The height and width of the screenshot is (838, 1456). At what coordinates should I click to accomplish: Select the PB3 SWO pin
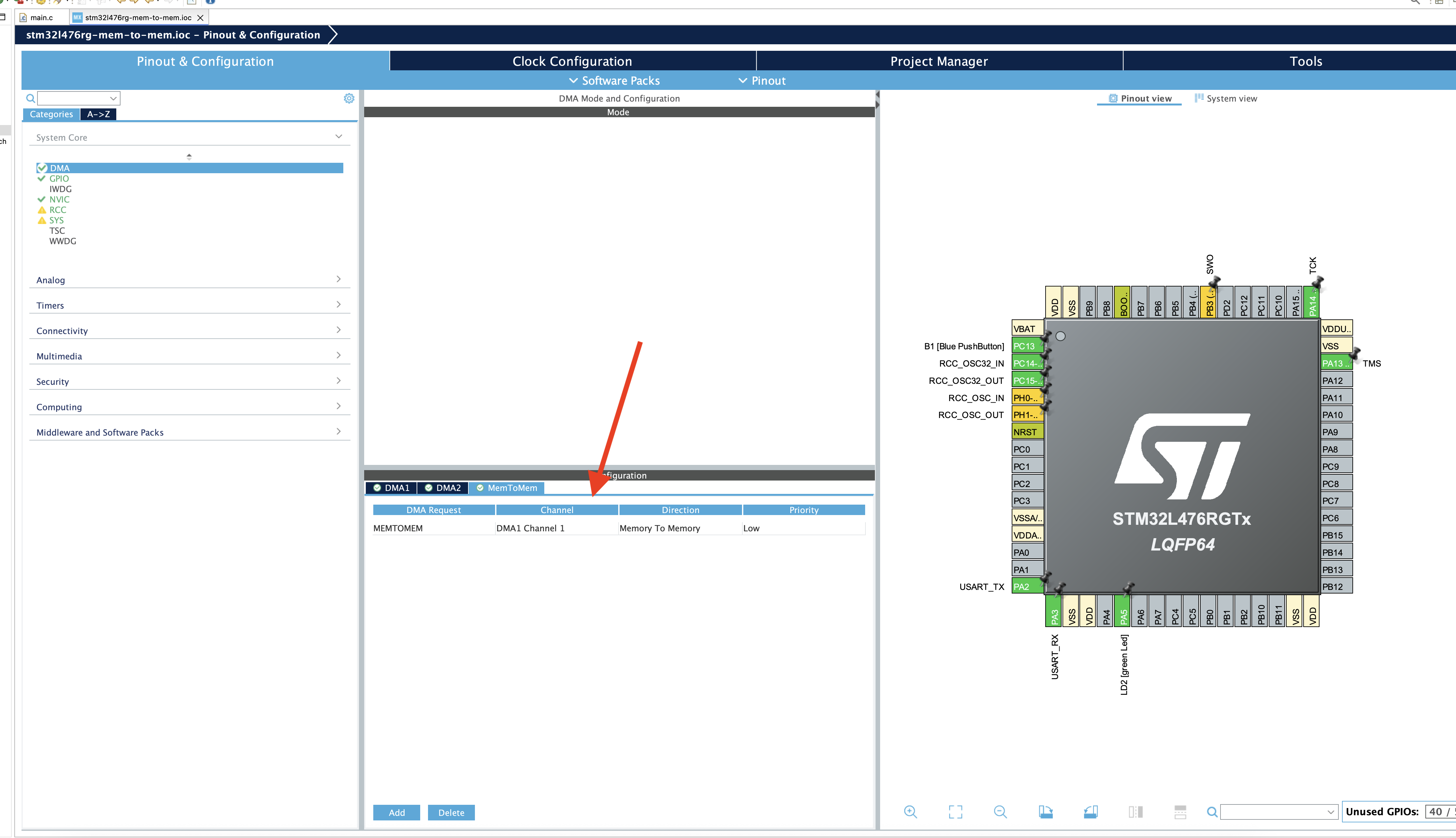click(1209, 301)
